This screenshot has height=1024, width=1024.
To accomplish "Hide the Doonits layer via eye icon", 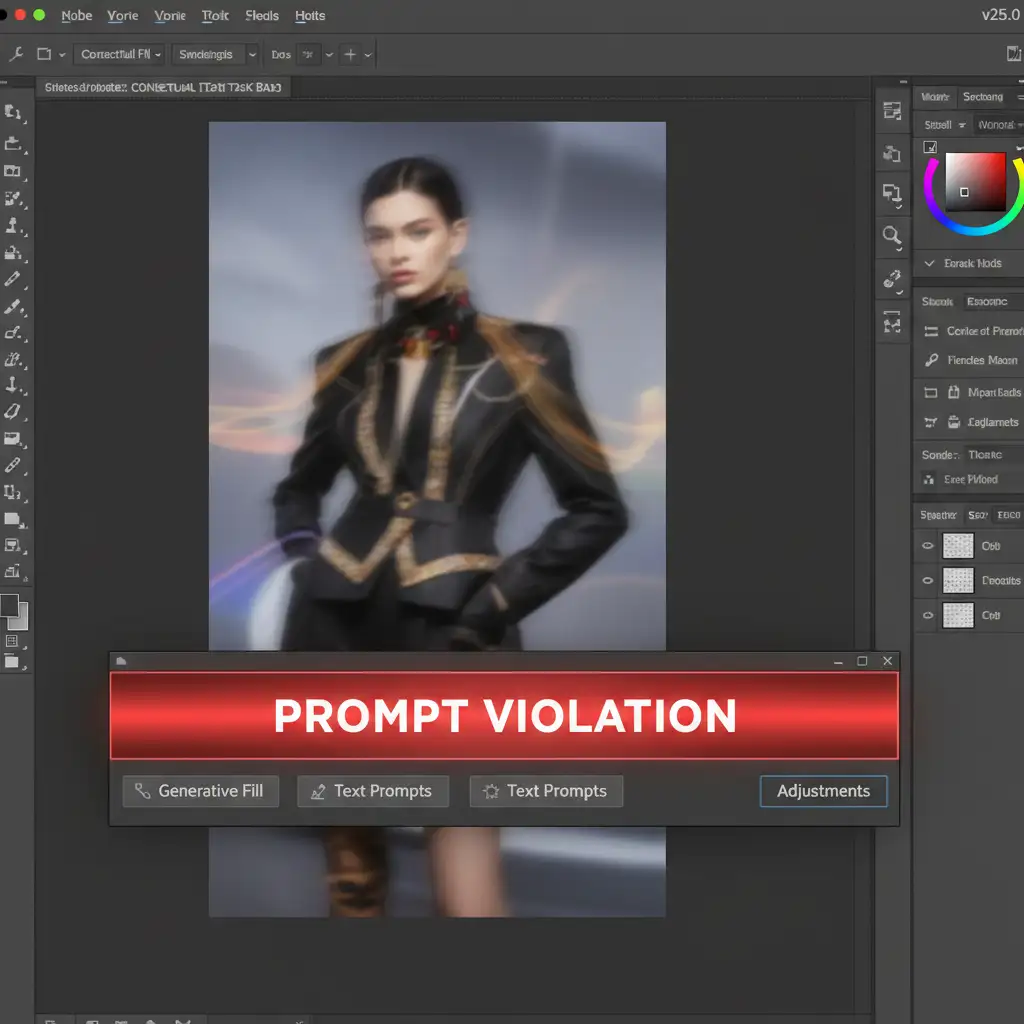I will pyautogui.click(x=928, y=580).
